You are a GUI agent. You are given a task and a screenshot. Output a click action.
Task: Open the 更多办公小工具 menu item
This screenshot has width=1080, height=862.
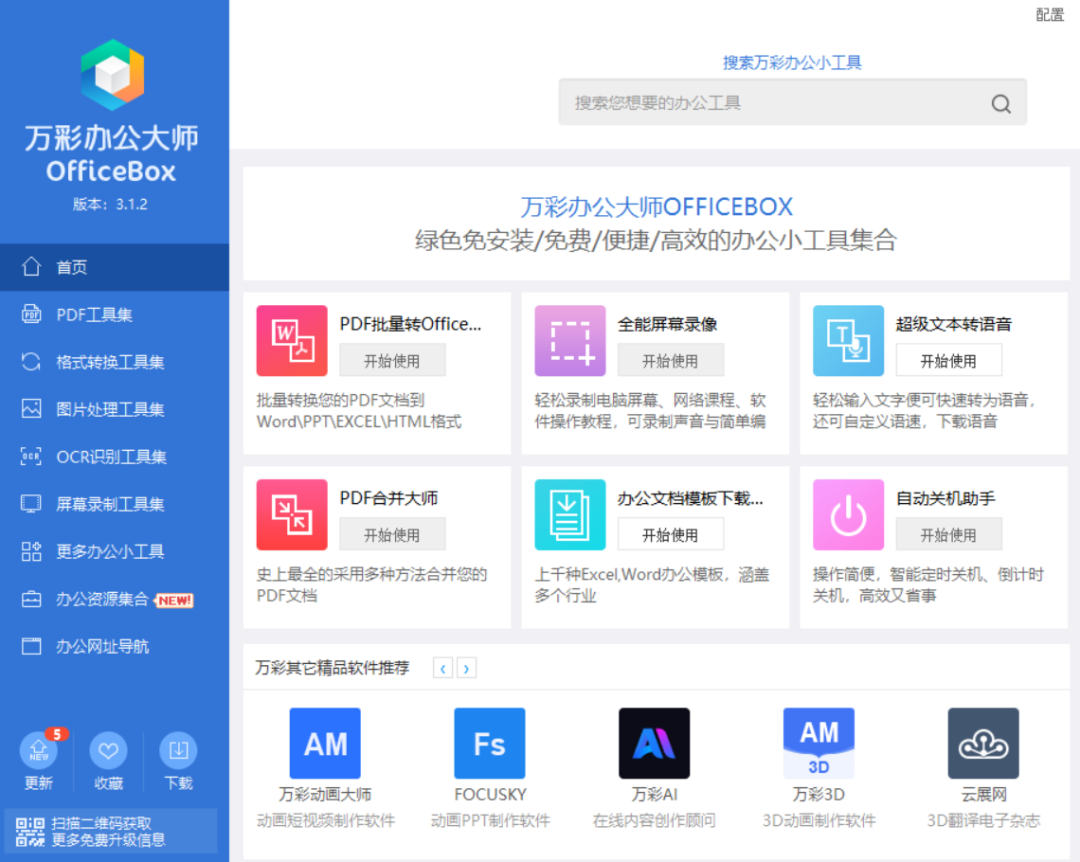(114, 551)
